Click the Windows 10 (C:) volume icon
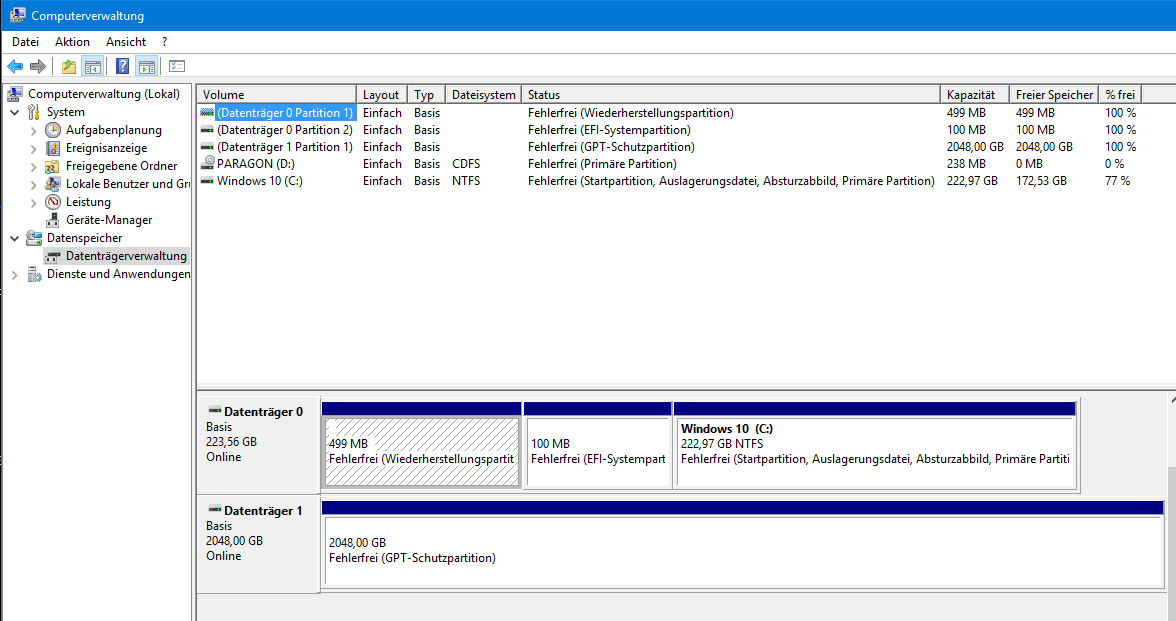 click(207, 180)
